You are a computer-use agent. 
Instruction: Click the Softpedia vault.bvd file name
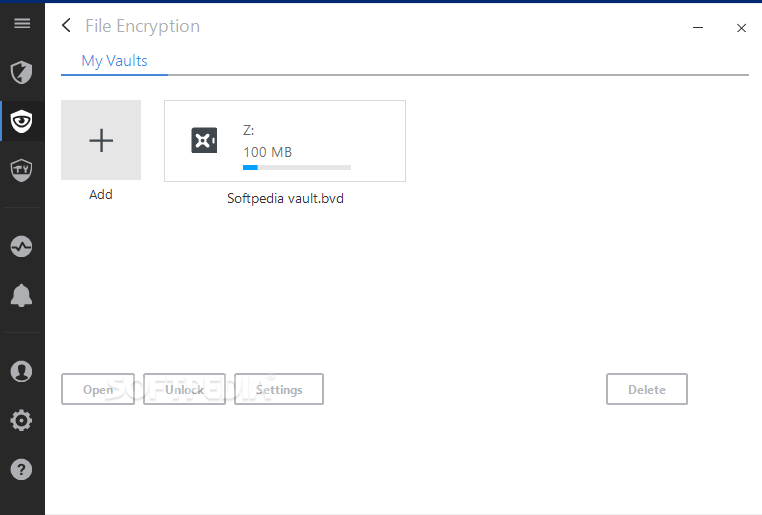[x=285, y=198]
